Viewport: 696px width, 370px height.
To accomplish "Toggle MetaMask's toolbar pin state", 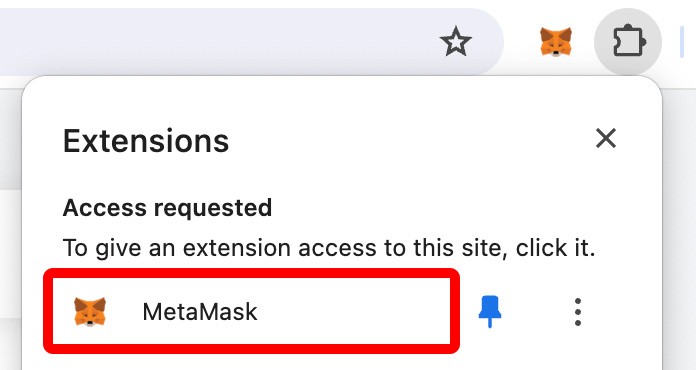I will (490, 312).
